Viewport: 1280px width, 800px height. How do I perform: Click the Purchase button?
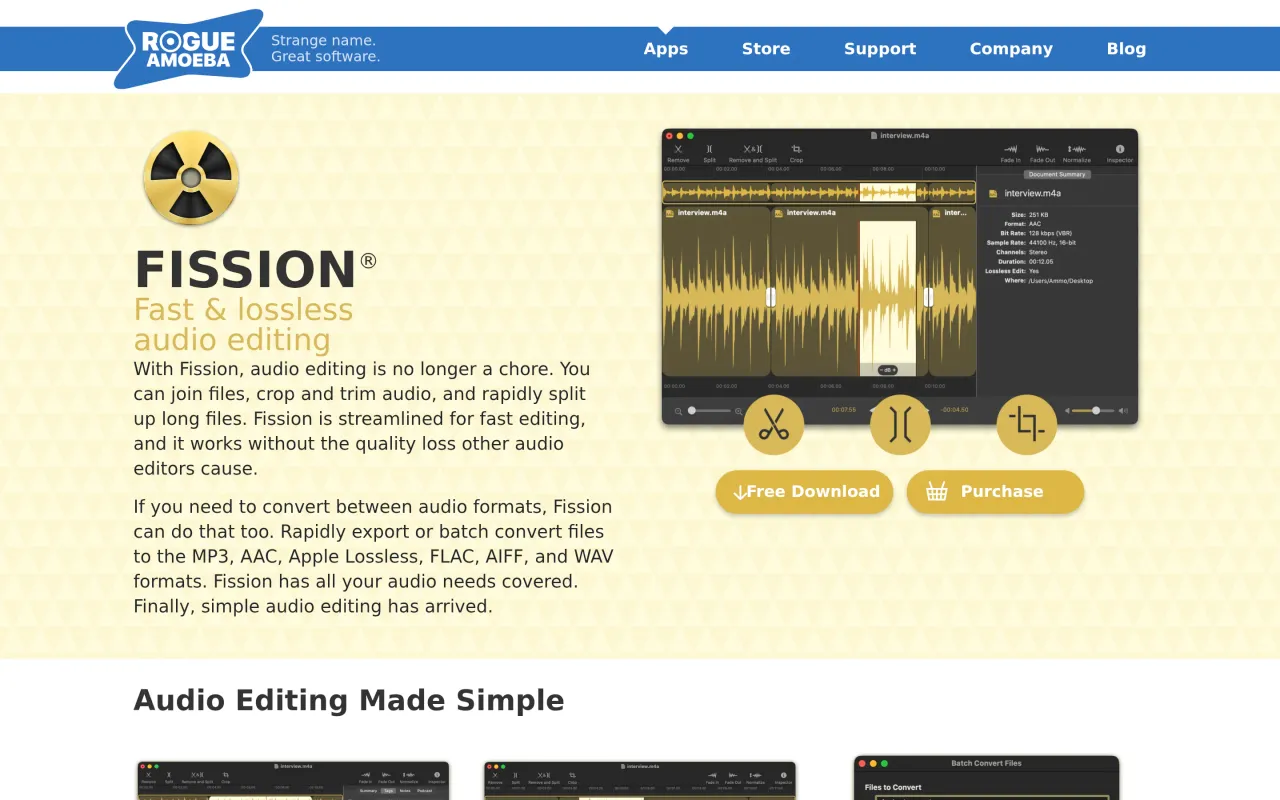tap(995, 492)
